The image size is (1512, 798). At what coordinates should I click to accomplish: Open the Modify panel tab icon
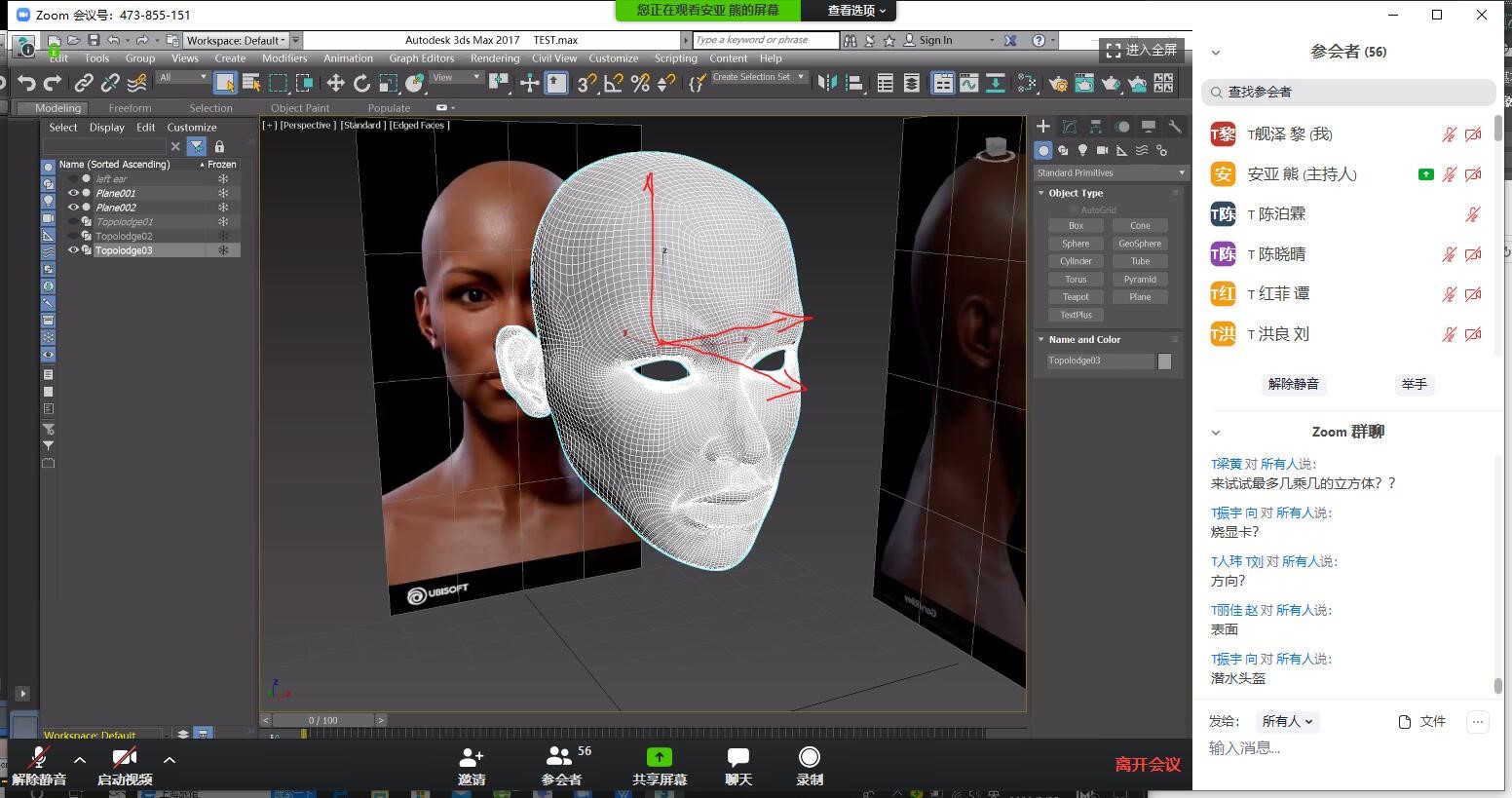(x=1070, y=127)
